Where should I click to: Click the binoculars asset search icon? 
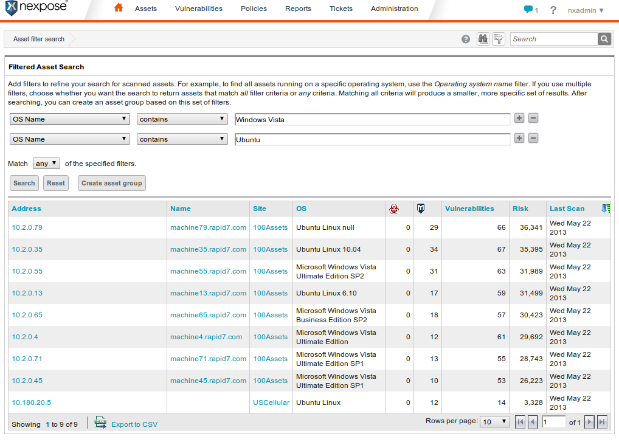coord(481,39)
